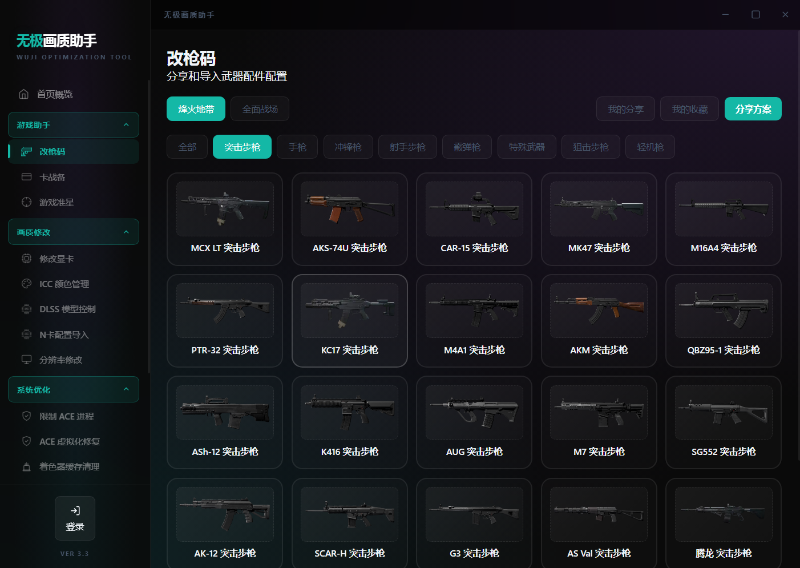Viewport: 800px width, 568px height.
Task: Open the M4A1 weapon card
Action: pos(474,321)
